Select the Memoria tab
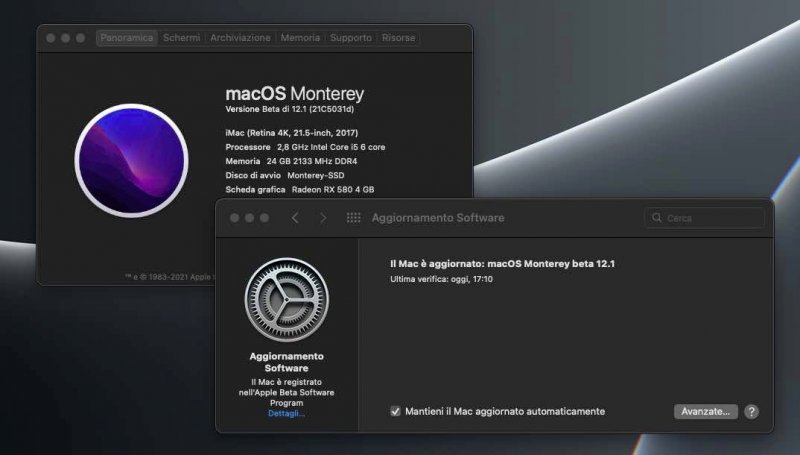Viewport: 800px width, 455px height. click(x=300, y=38)
